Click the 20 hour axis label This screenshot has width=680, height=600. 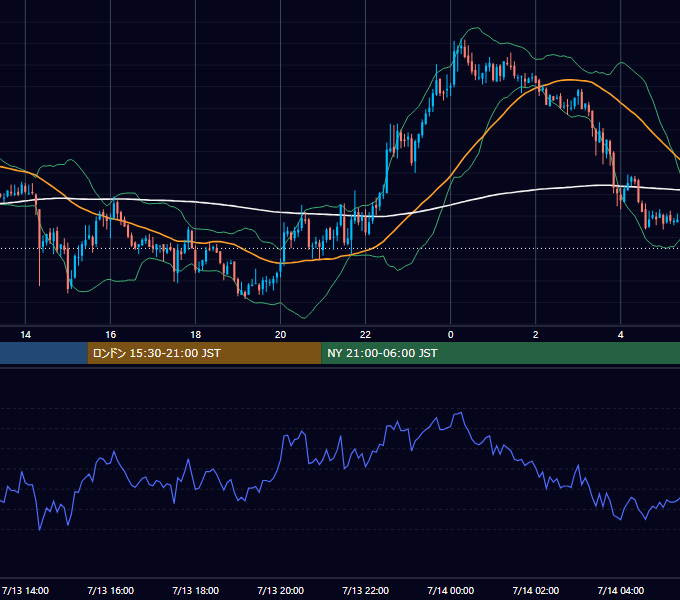[x=281, y=335]
